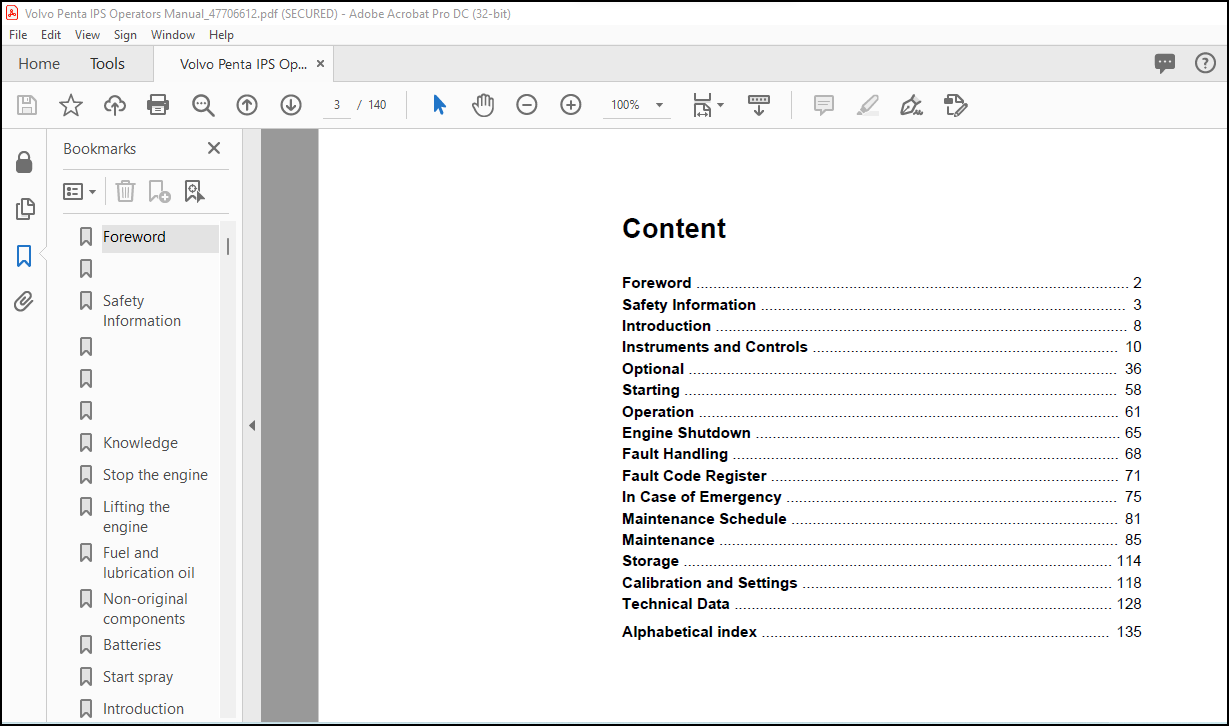The height and width of the screenshot is (726, 1229).
Task: Open the File menu
Action: (x=18, y=34)
